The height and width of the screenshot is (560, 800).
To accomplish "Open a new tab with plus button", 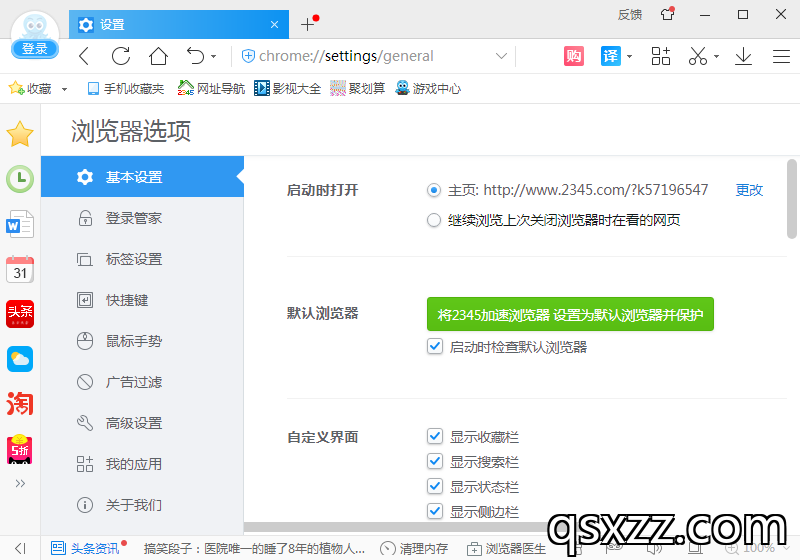I will pos(308,24).
